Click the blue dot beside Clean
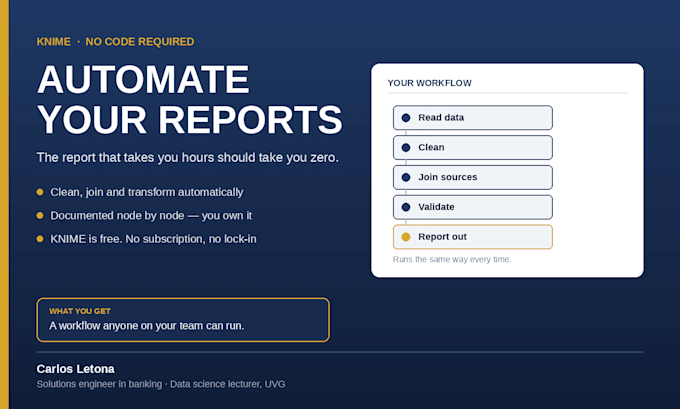This screenshot has height=409, width=680. point(406,147)
